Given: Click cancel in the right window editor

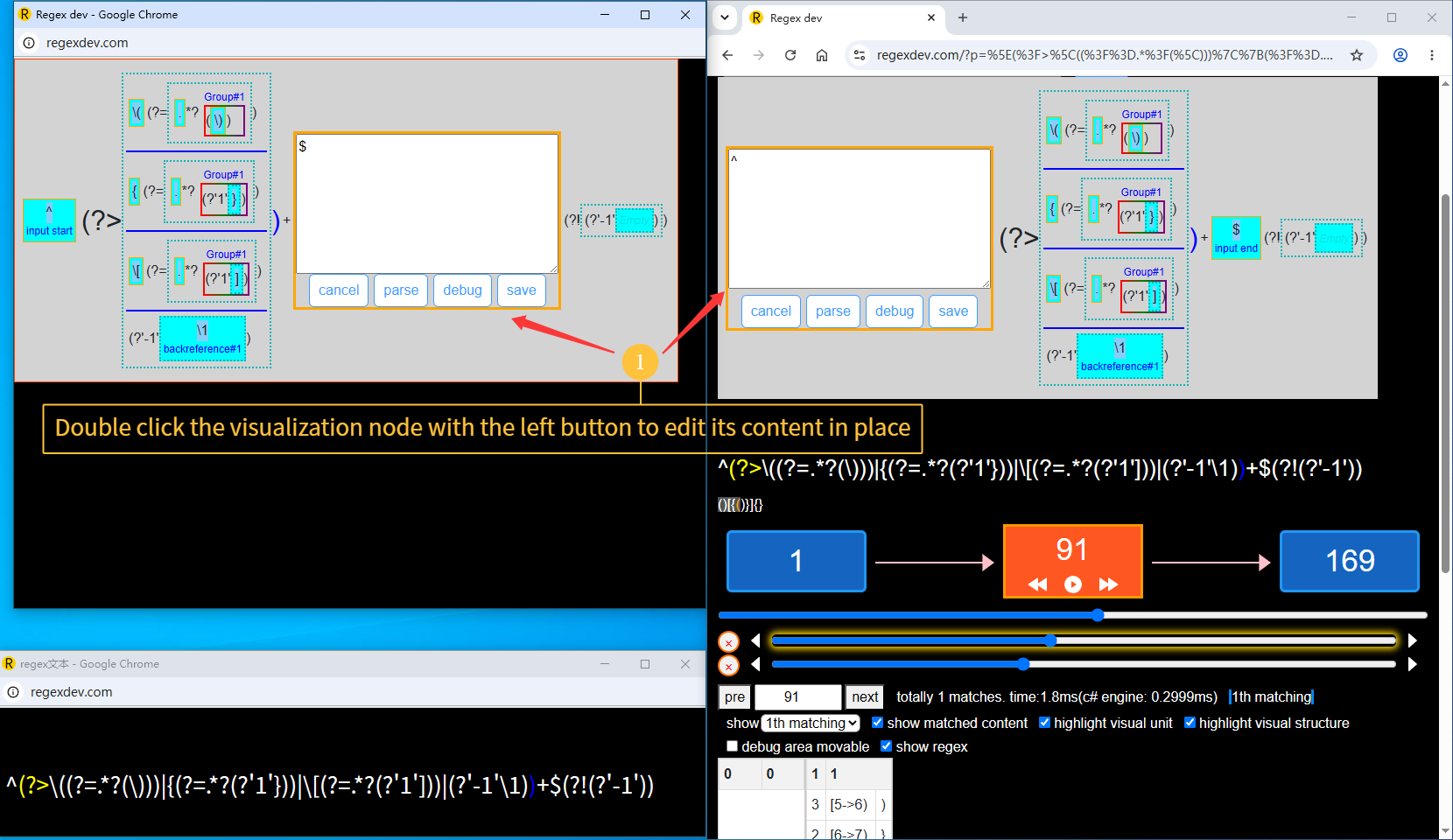Looking at the screenshot, I should [771, 311].
